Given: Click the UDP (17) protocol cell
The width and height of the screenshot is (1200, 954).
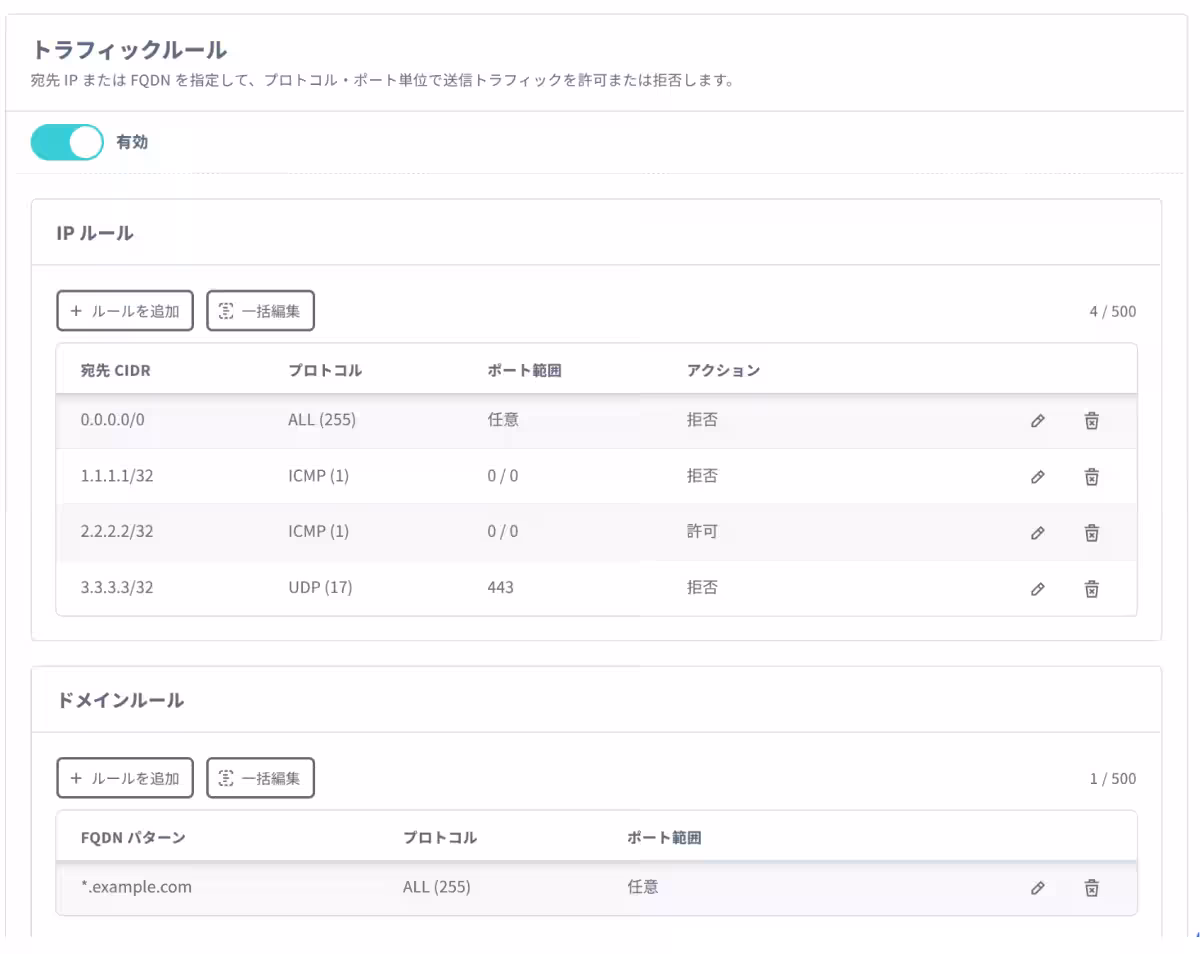Looking at the screenshot, I should point(320,587).
